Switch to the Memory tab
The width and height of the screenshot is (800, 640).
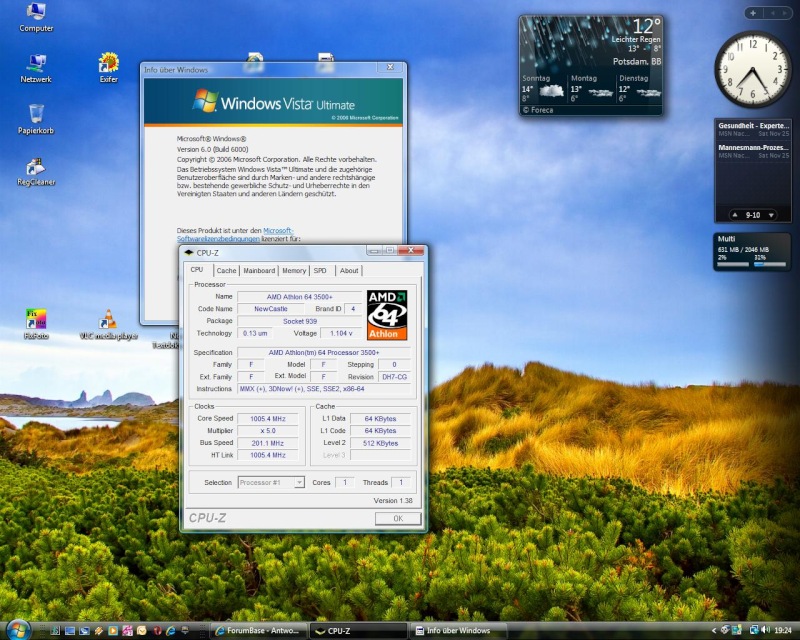(x=294, y=270)
